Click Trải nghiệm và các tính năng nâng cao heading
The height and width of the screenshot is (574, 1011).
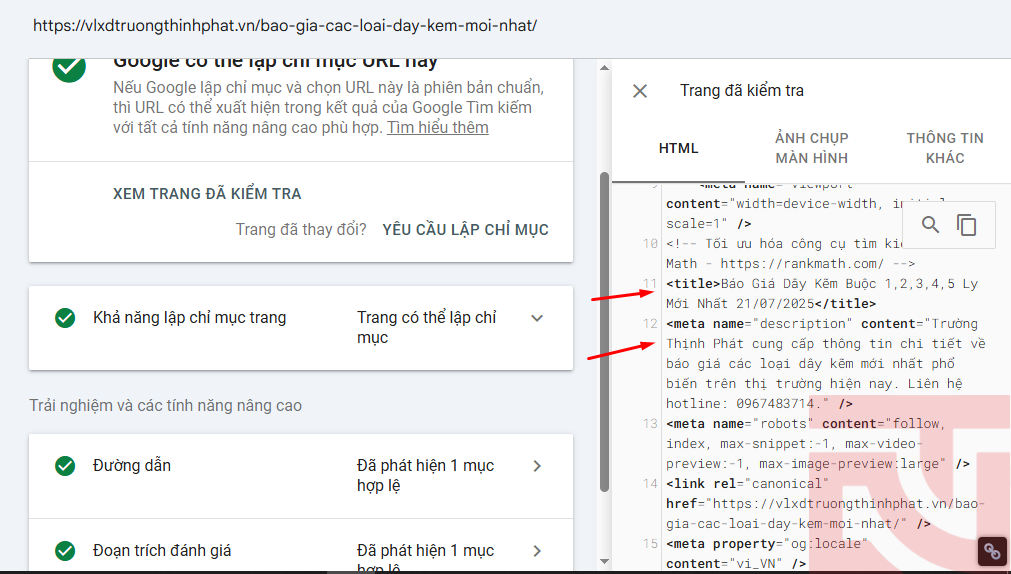pyautogui.click(x=165, y=406)
